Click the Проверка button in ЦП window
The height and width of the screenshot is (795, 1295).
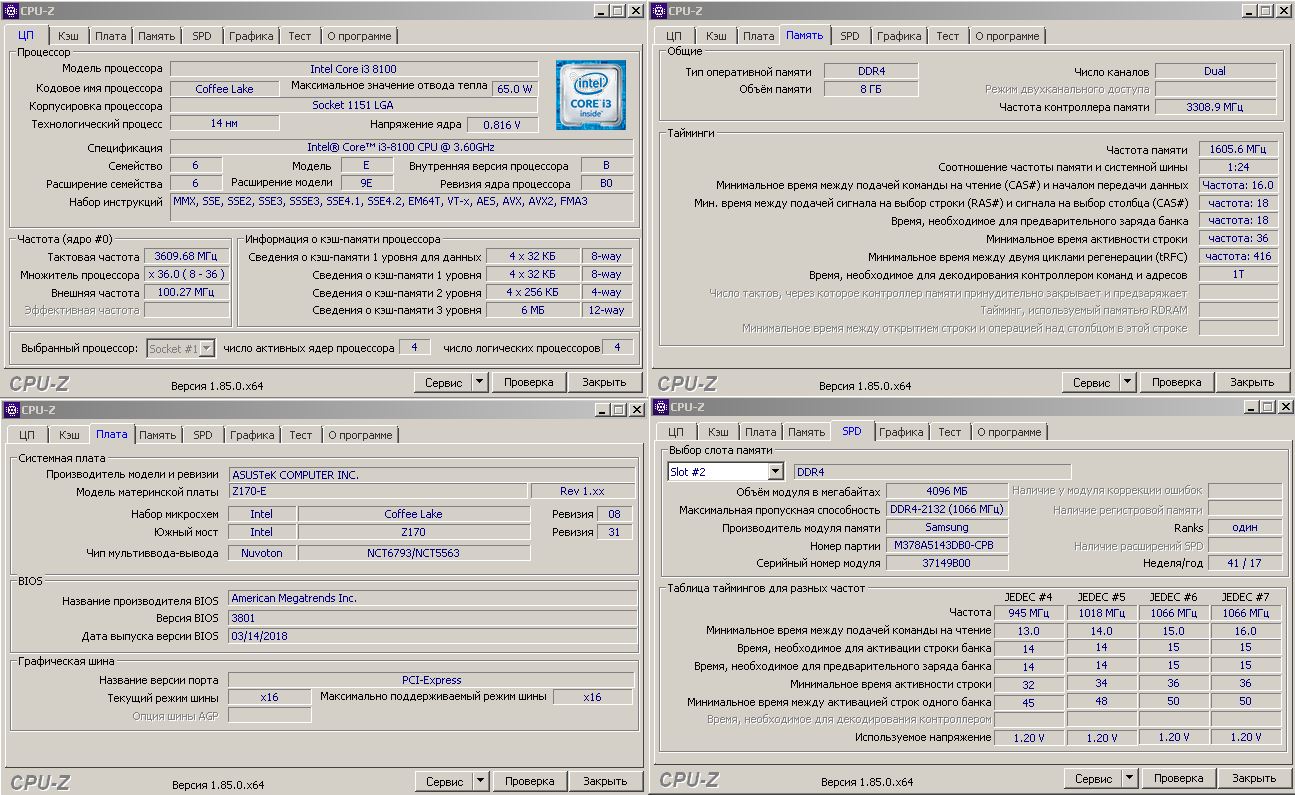point(528,382)
